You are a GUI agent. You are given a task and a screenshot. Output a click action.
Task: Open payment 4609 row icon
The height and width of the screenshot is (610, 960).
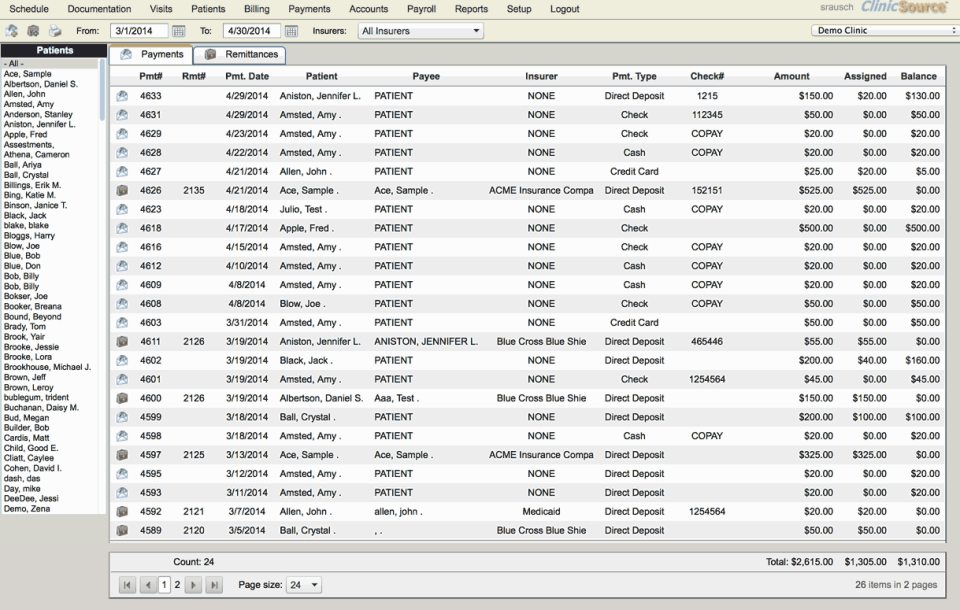point(122,285)
